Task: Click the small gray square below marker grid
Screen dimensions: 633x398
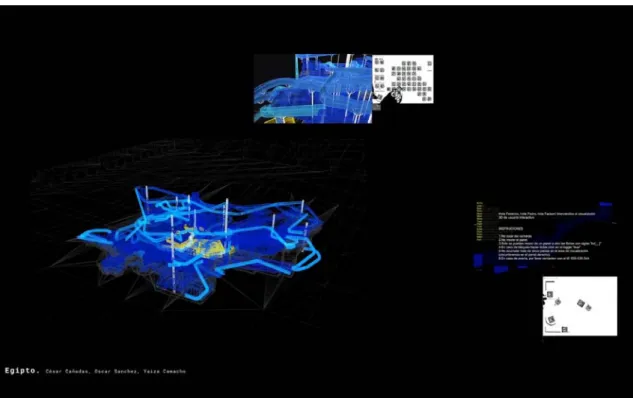Action: pyautogui.click(x=376, y=107)
